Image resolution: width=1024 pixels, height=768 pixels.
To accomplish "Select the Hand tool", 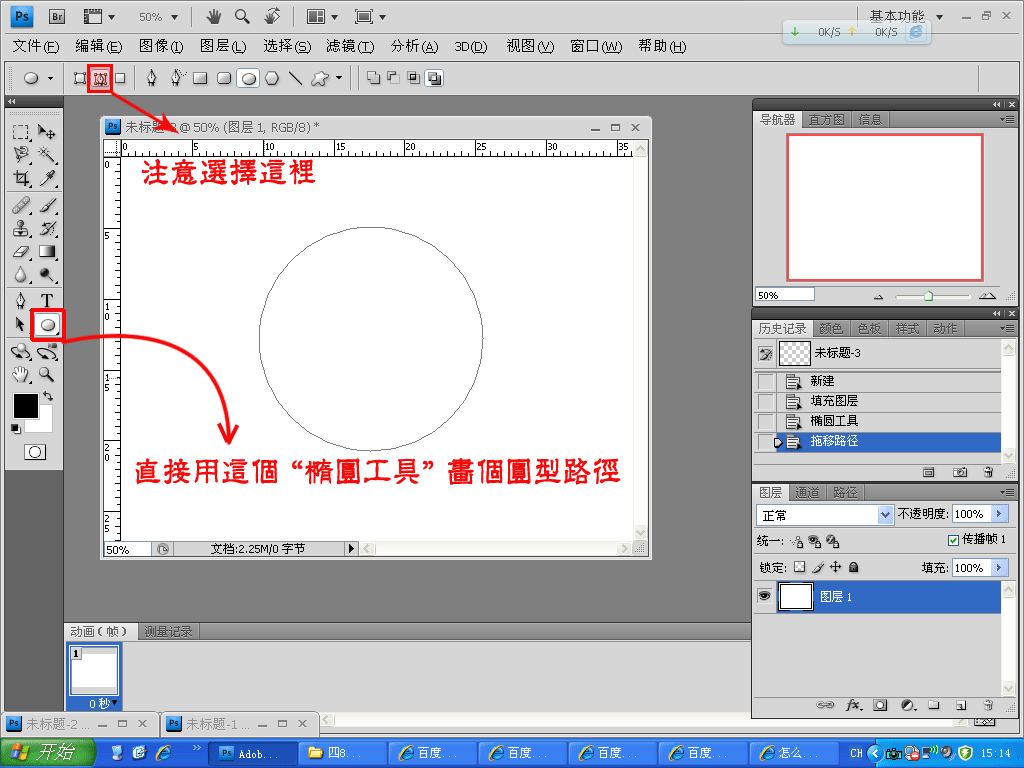I will [21, 374].
